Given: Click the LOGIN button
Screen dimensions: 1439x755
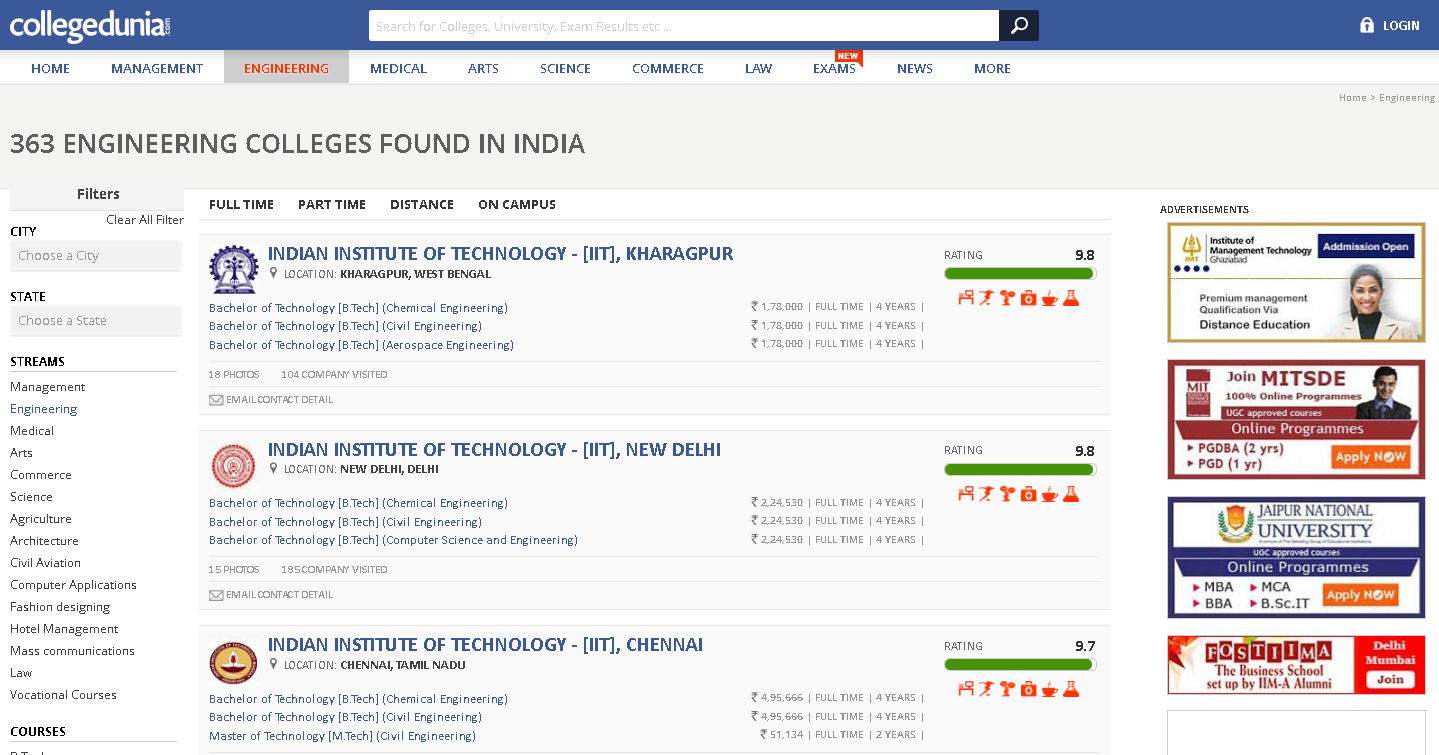Looking at the screenshot, I should pyautogui.click(x=1389, y=25).
